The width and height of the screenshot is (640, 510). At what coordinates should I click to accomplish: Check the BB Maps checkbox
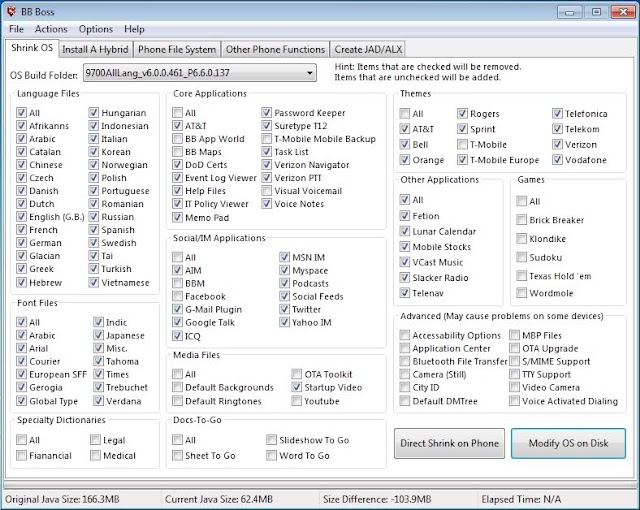pyautogui.click(x=177, y=152)
